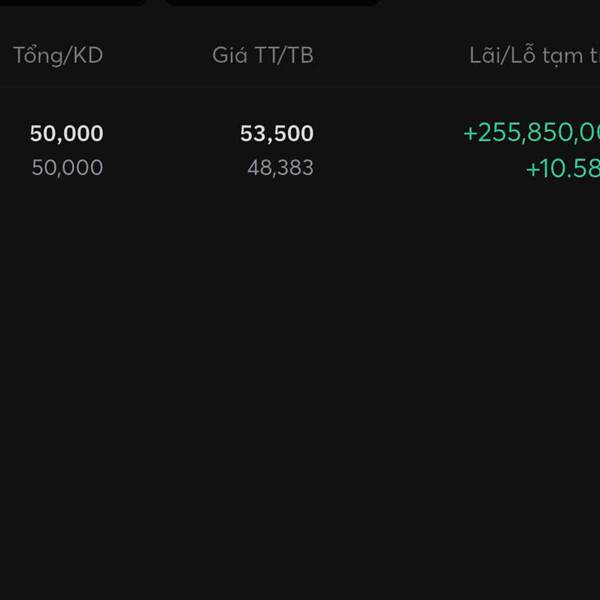Select the gray tradable quantity 50,000
This screenshot has width=600, height=600.
[x=67, y=168]
